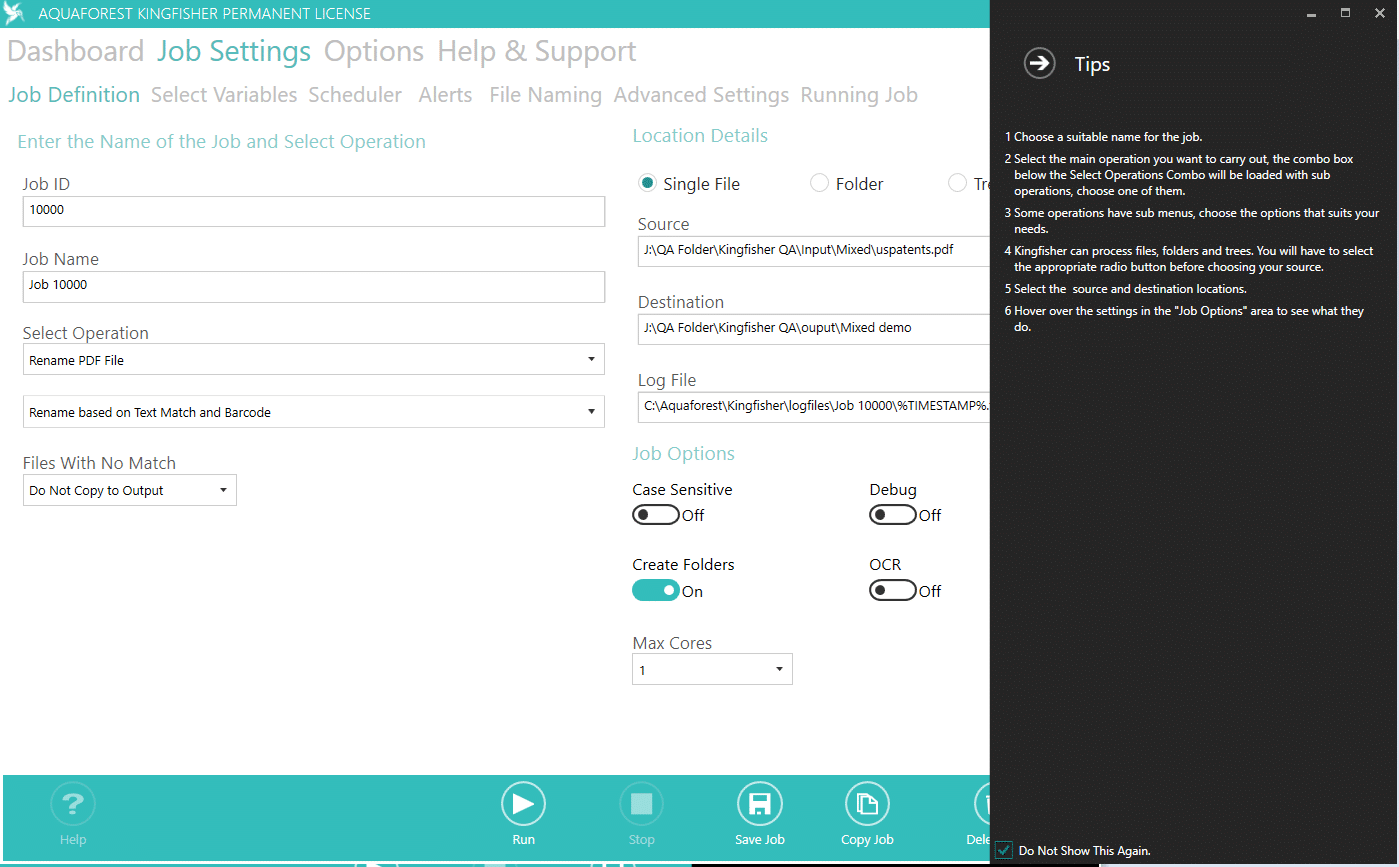Enable the OCR toggle
Image resolution: width=1399 pixels, height=867 pixels.
tap(893, 591)
